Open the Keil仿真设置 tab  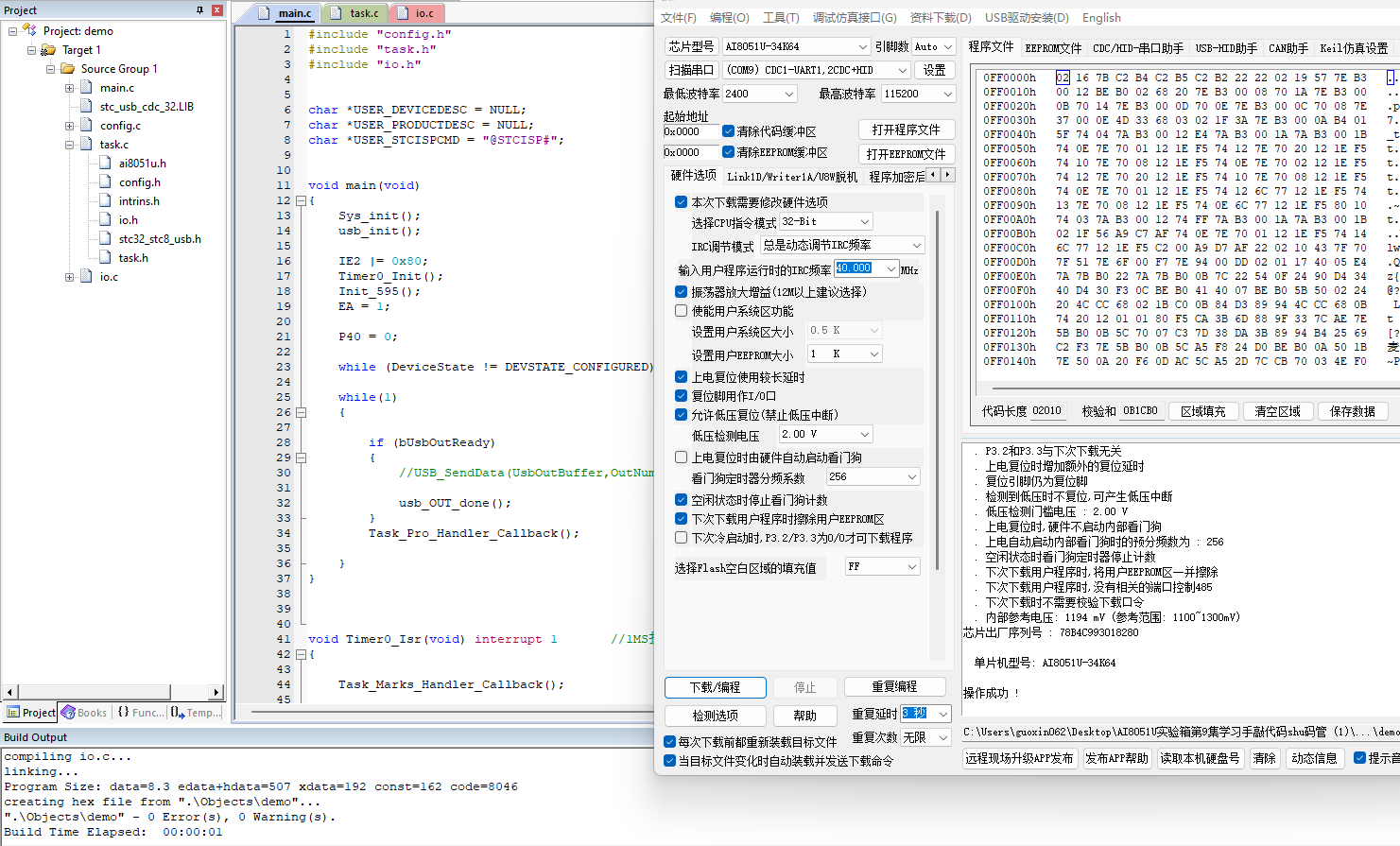coord(1354,47)
